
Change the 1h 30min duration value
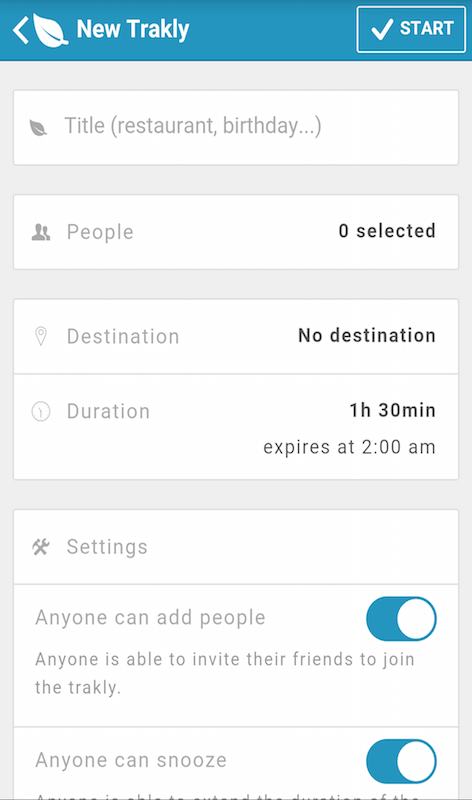pos(392,410)
